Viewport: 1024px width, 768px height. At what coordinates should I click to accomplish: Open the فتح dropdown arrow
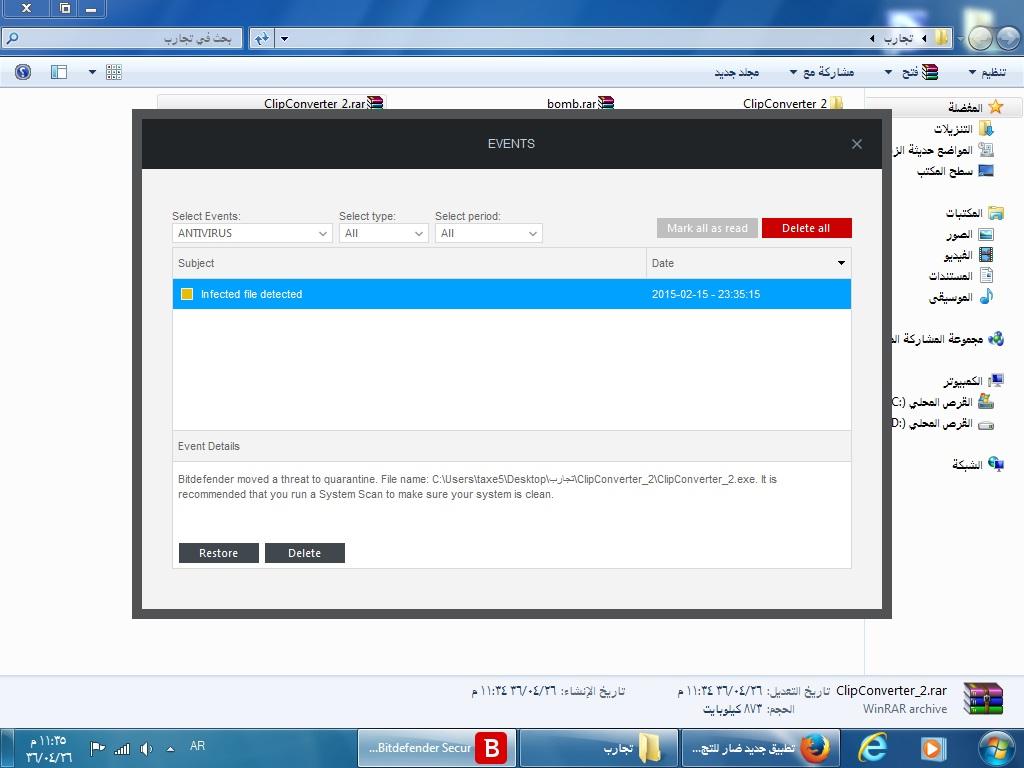(x=888, y=72)
